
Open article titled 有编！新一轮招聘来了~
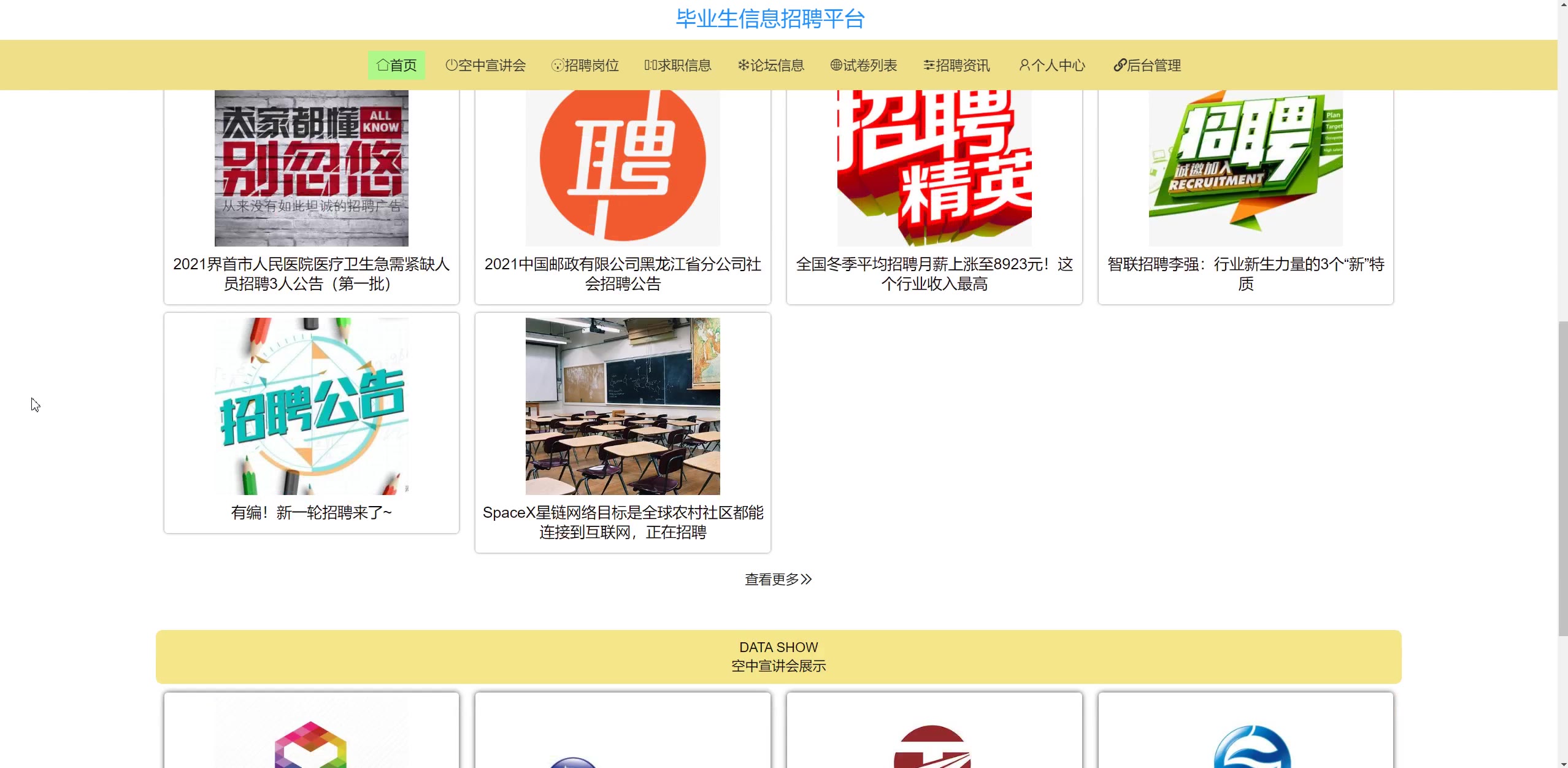(x=311, y=512)
